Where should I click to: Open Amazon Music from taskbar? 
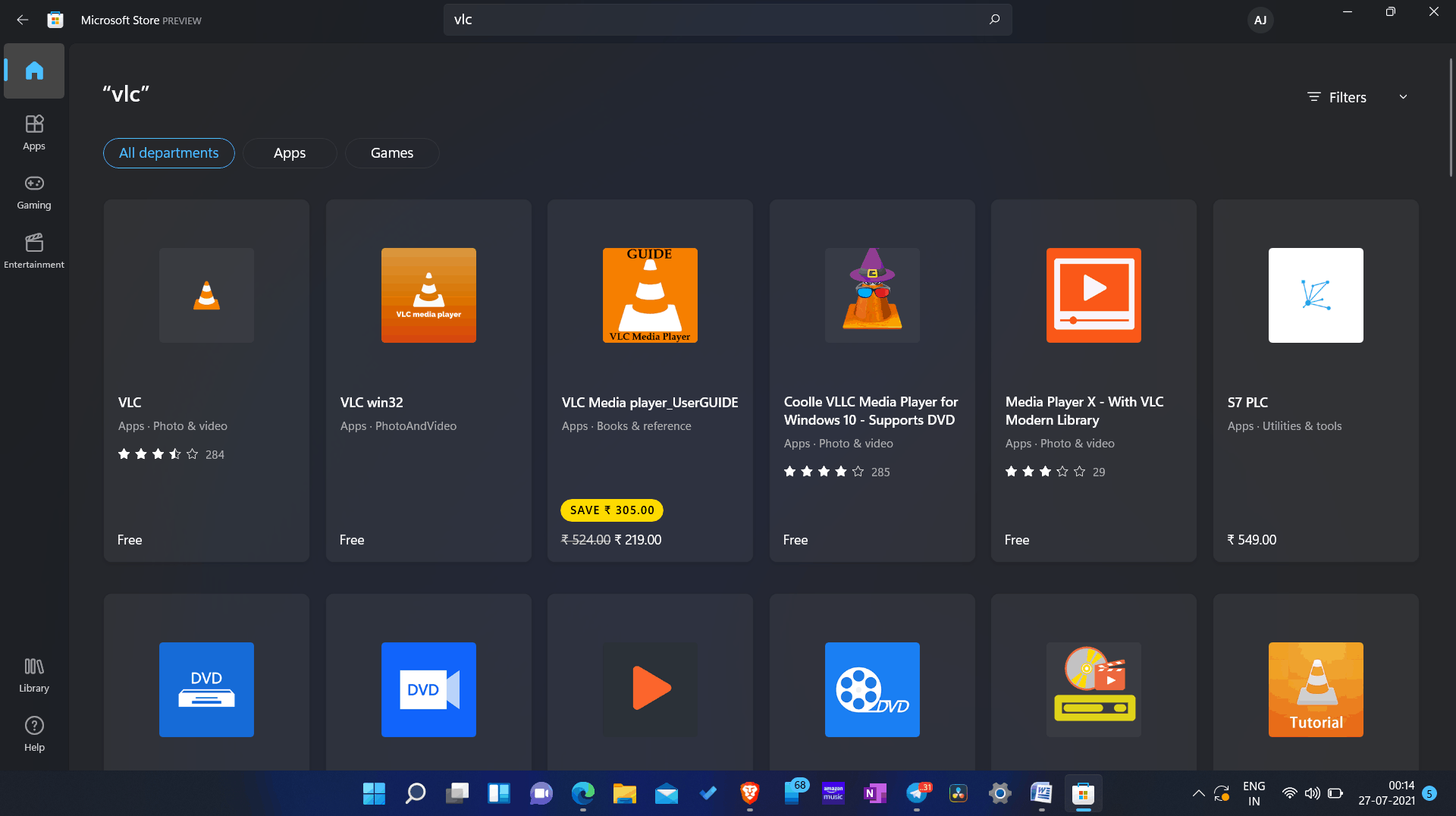pos(833,793)
